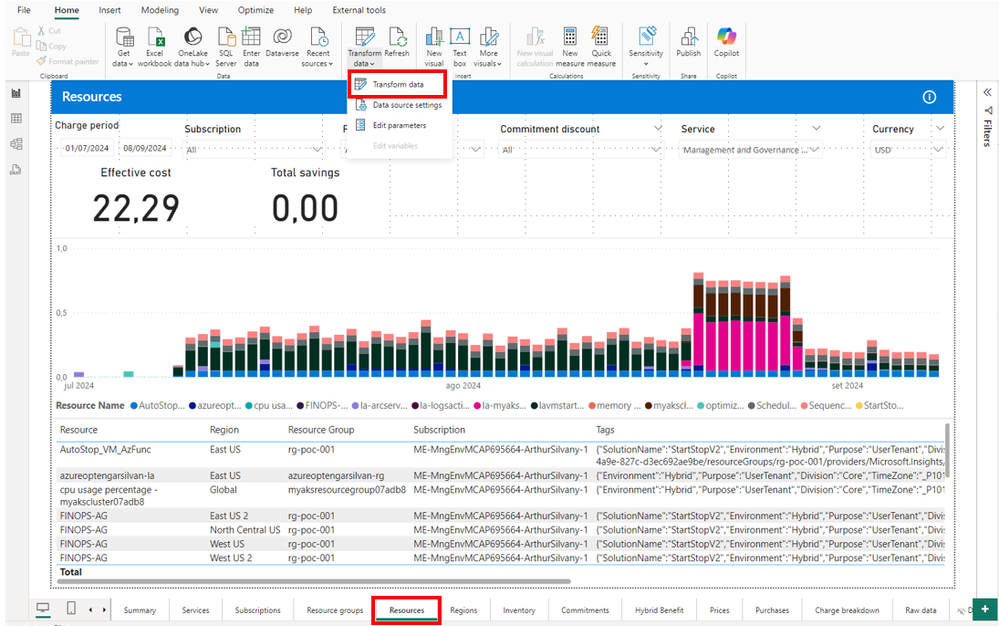Screen dimensions: 999x626
Task: Click the Enter data icon
Action: point(251,36)
